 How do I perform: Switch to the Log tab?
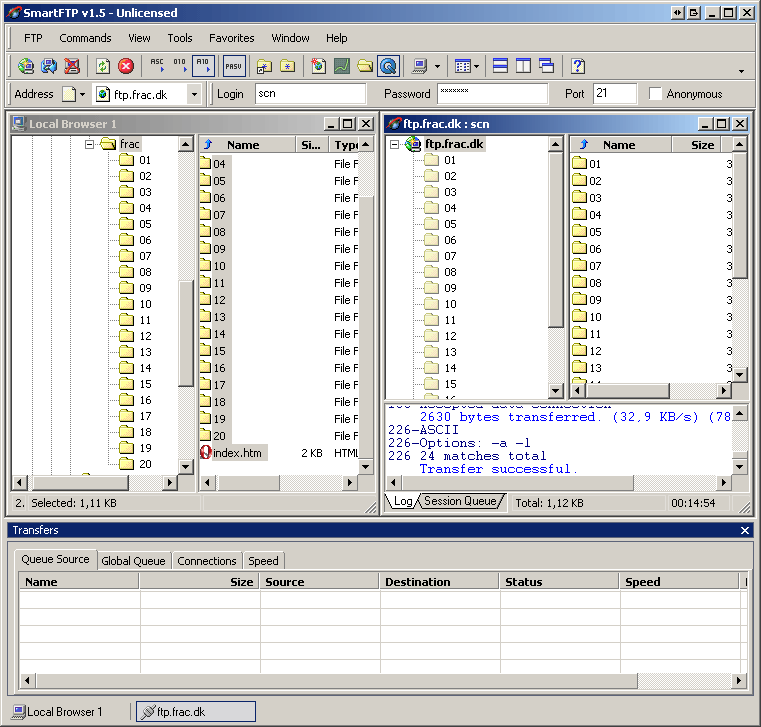click(402, 501)
